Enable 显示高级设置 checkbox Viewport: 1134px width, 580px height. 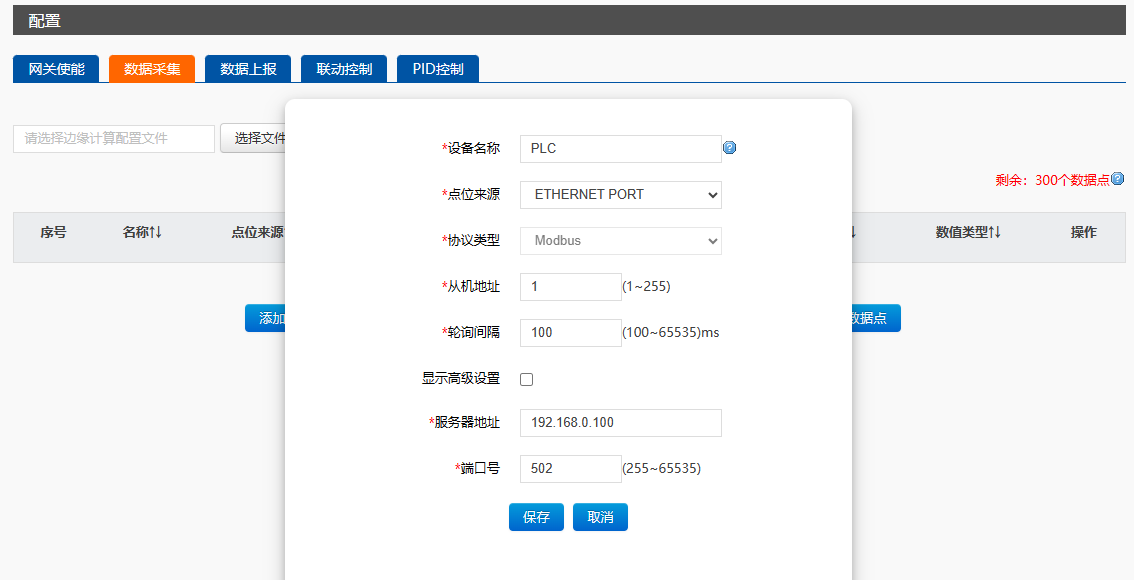pos(527,379)
